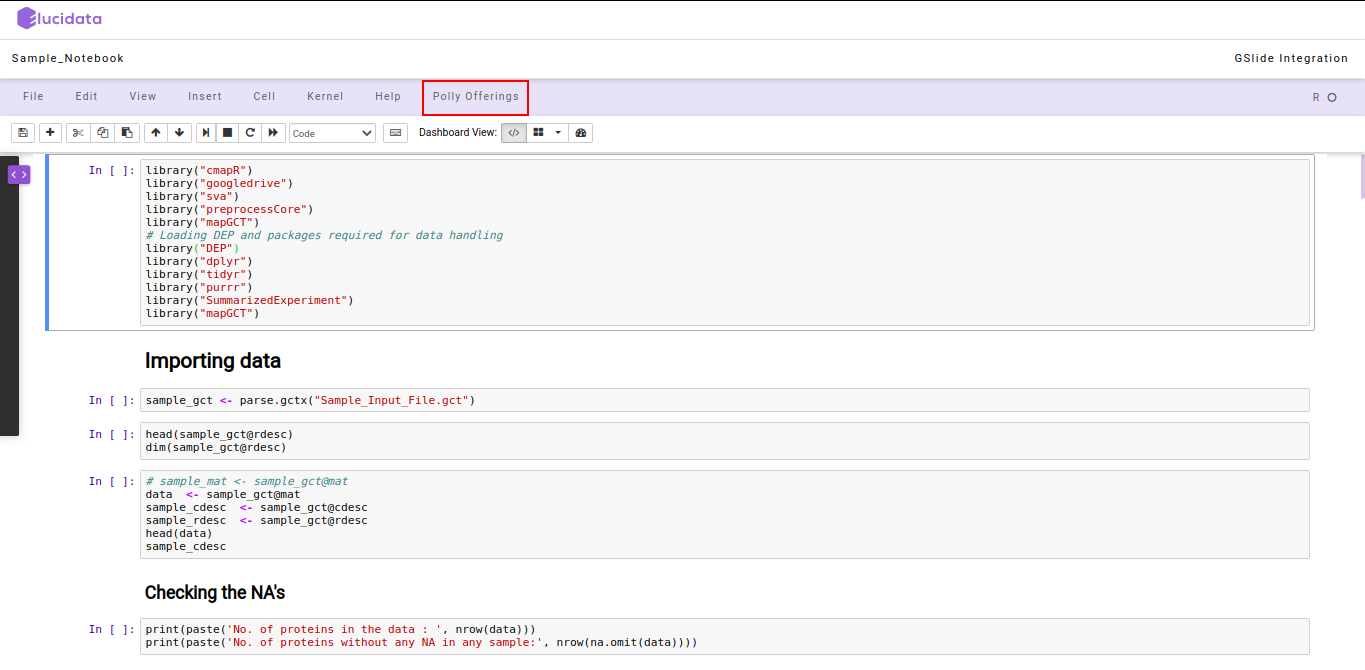
Task: Click the Sample_Notebook title
Action: 68,58
